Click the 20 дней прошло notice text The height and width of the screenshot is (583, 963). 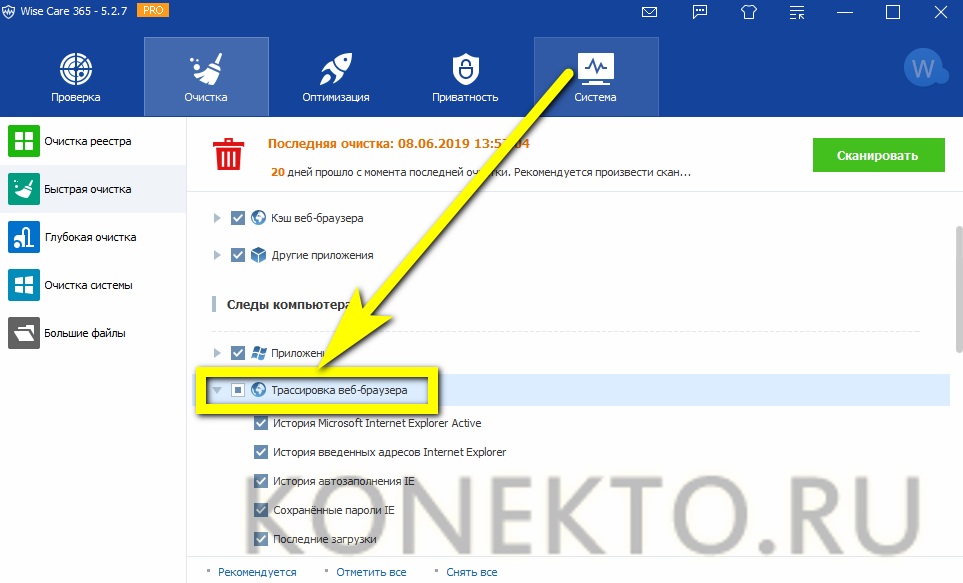pos(481,173)
